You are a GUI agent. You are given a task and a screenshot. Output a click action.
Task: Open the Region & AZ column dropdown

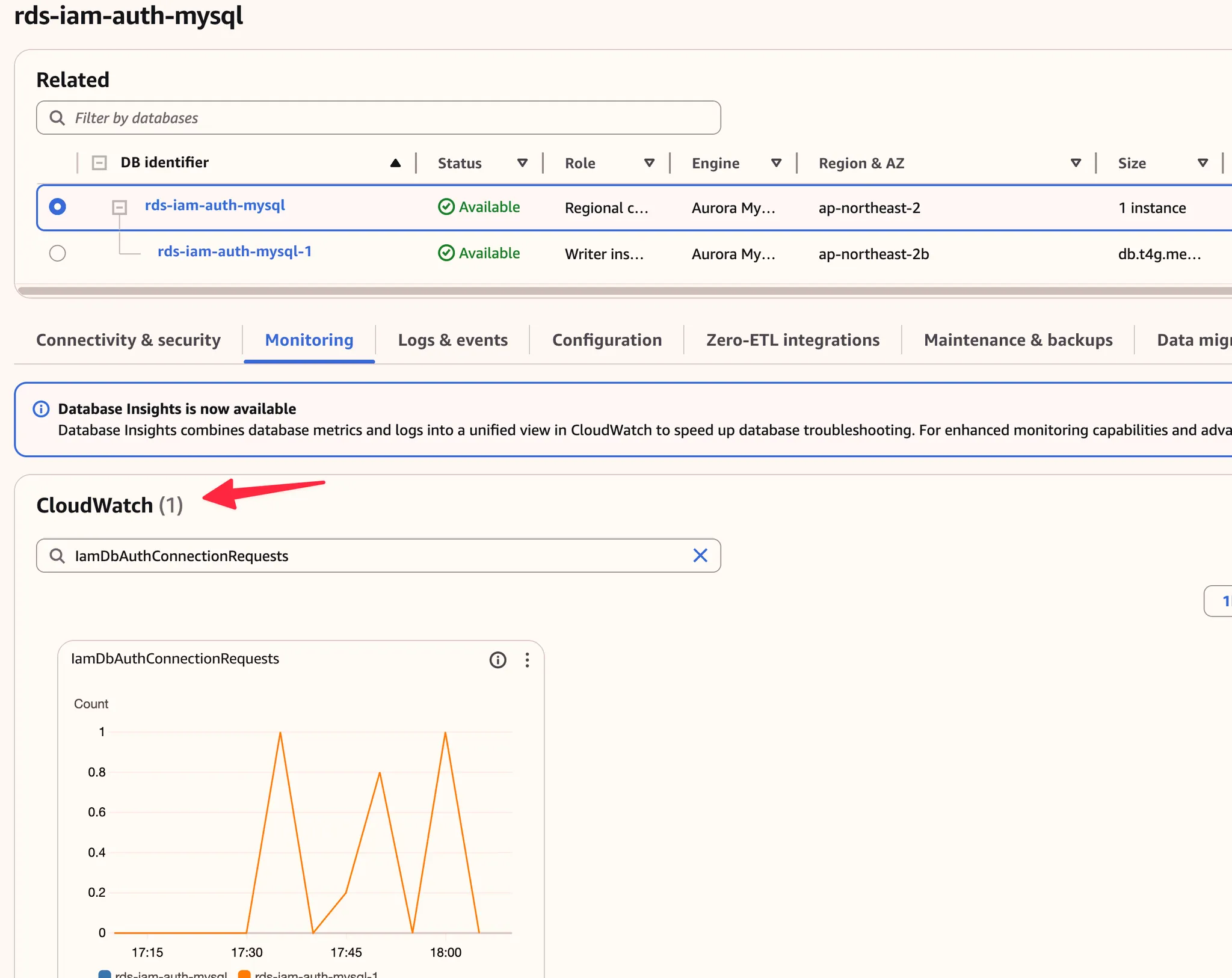(x=1076, y=163)
